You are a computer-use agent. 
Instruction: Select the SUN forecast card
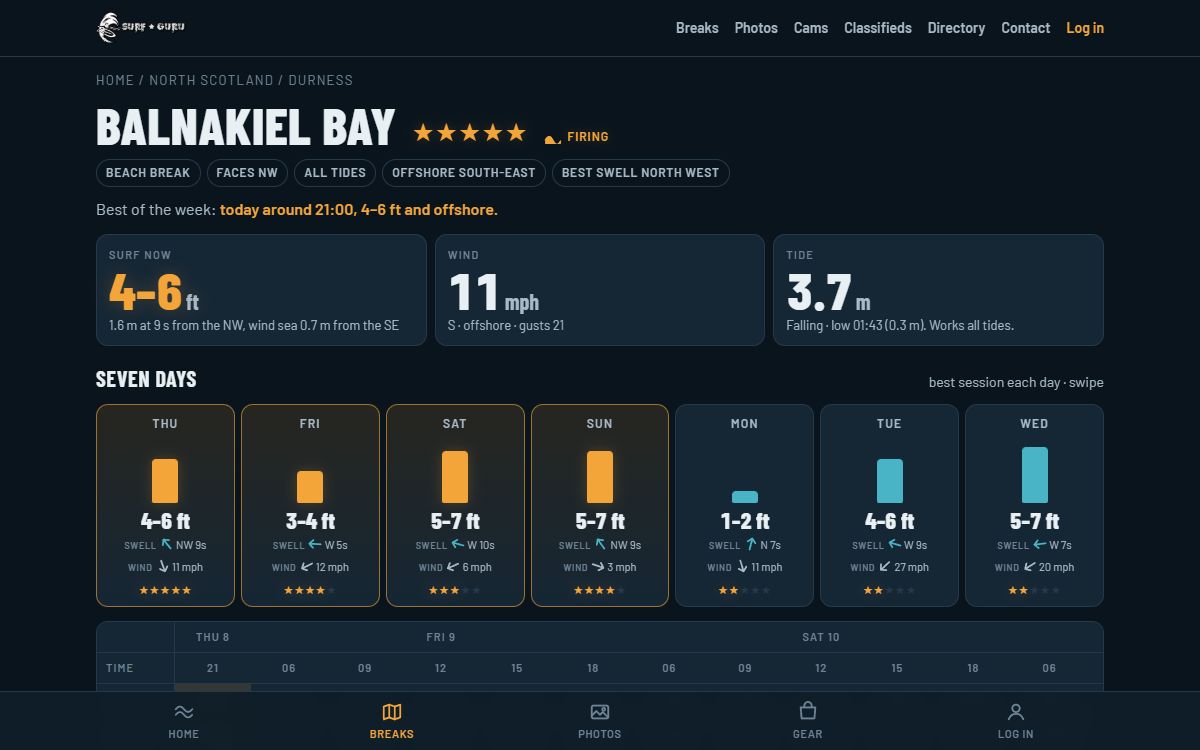pos(600,505)
